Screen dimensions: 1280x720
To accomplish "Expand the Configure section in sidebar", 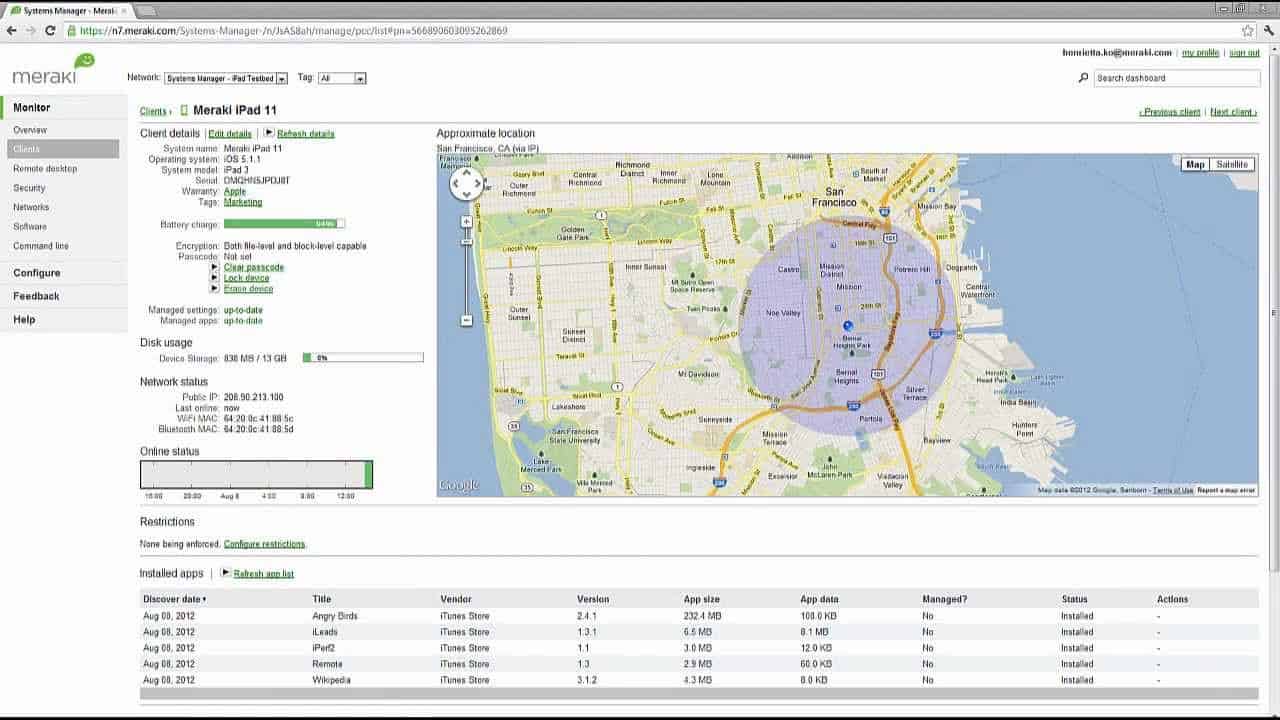I will [x=37, y=273].
